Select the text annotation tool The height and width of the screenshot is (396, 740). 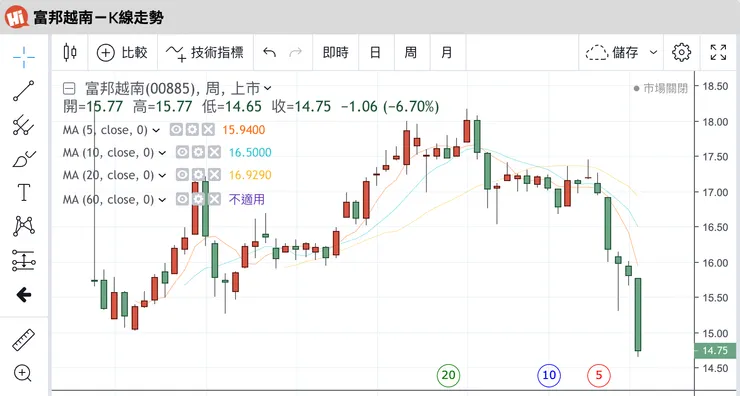[24, 192]
